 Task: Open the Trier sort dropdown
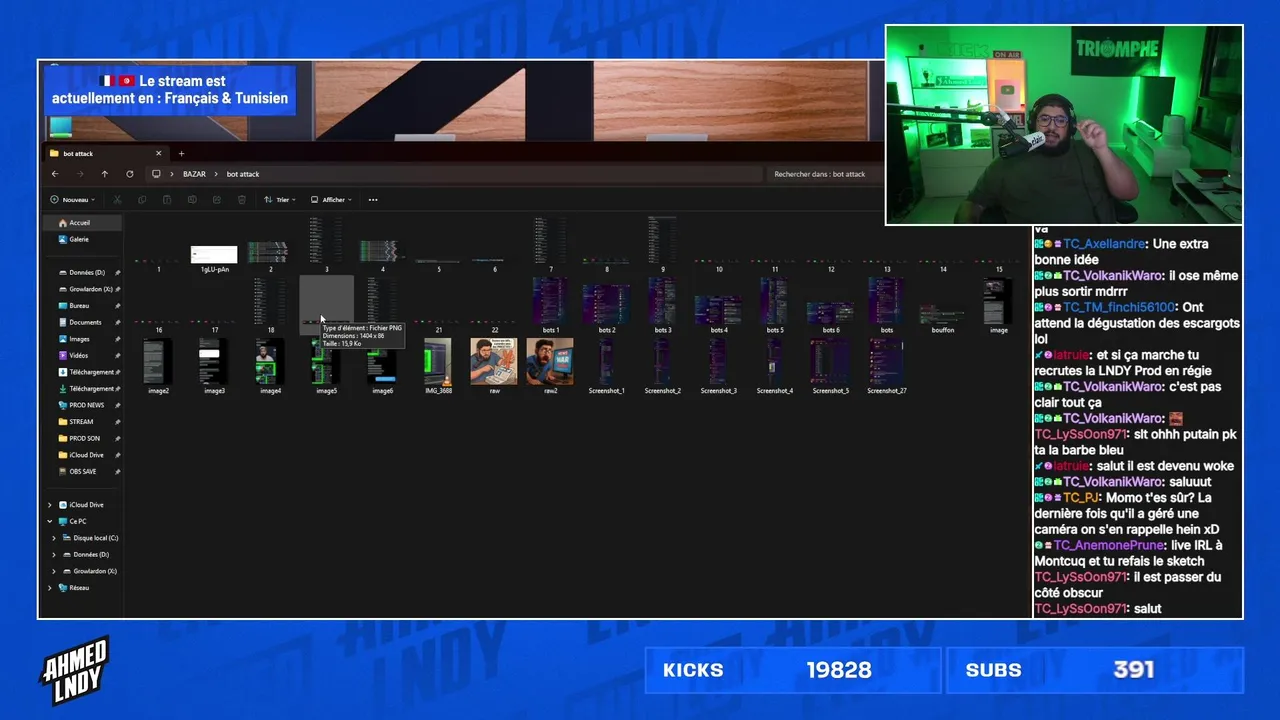280,200
